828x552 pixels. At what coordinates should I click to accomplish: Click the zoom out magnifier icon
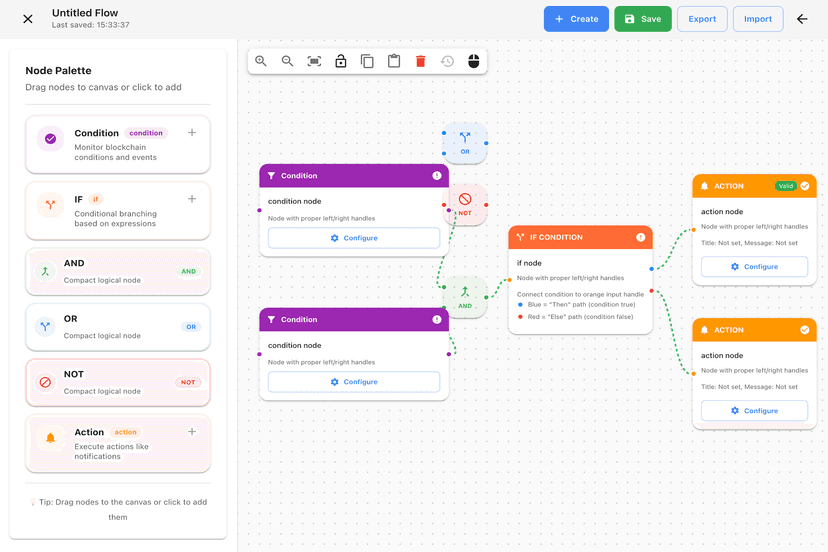click(288, 61)
